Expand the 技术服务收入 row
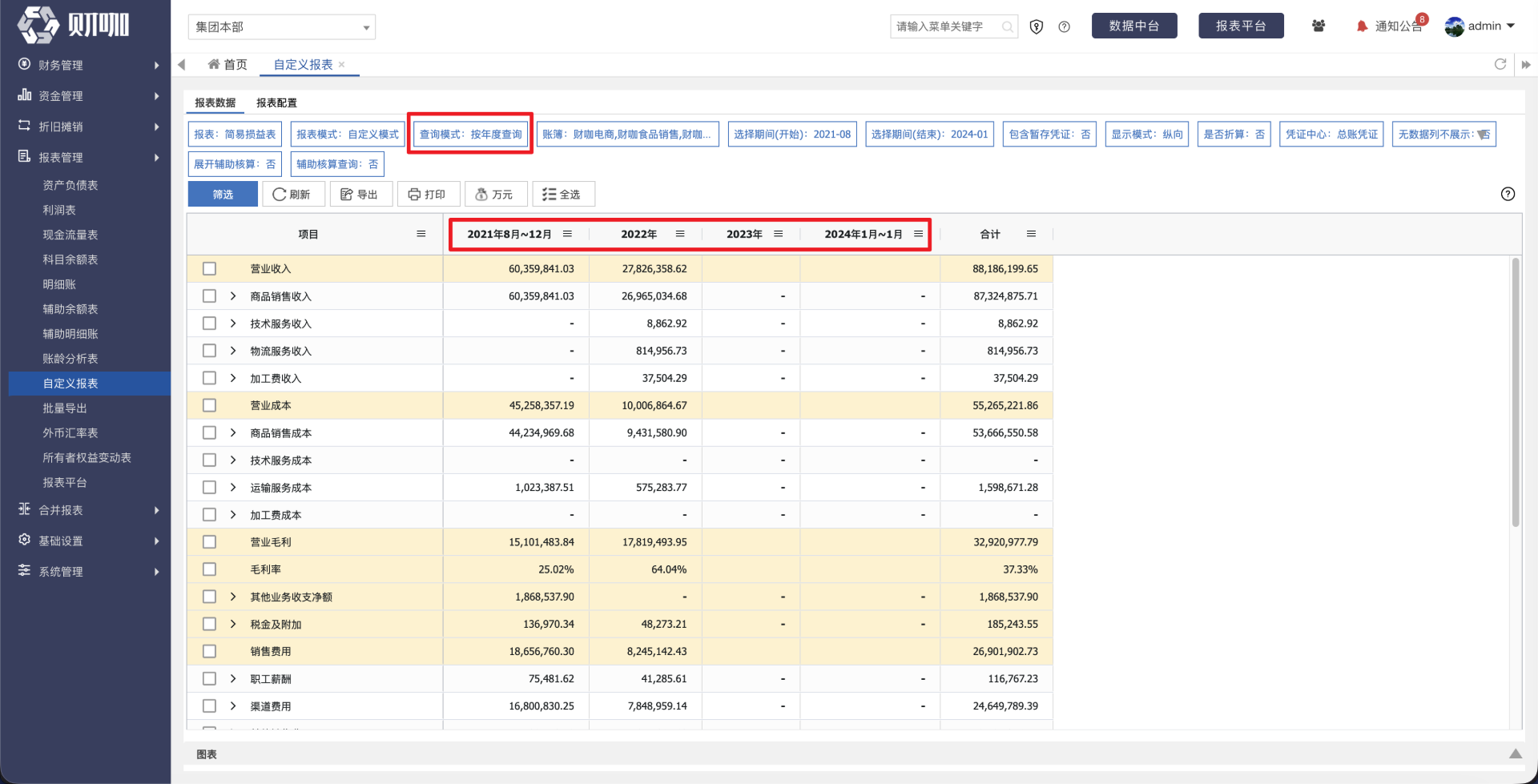The height and width of the screenshot is (784, 1538). (x=233, y=324)
